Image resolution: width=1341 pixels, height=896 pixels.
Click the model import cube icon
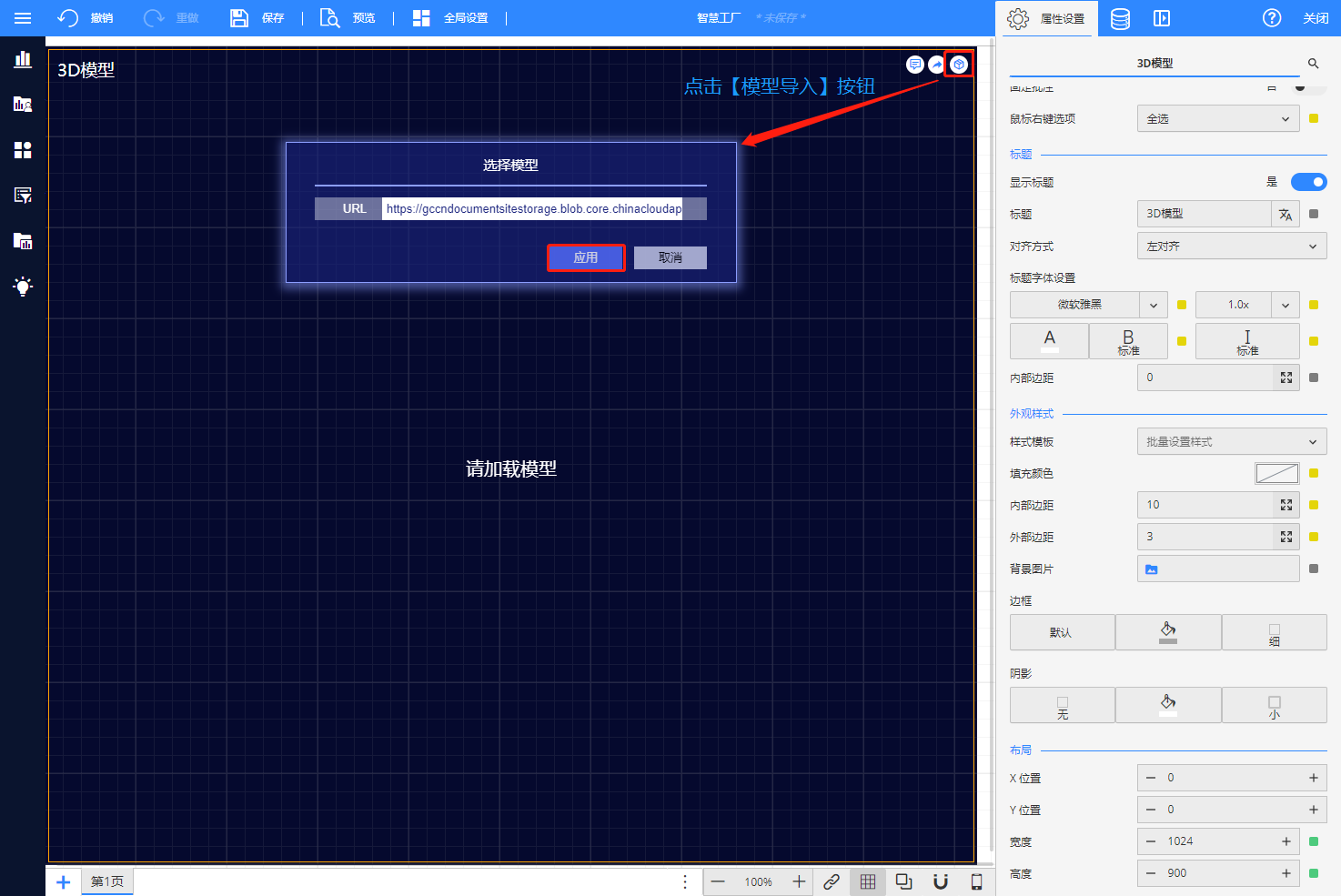958,65
